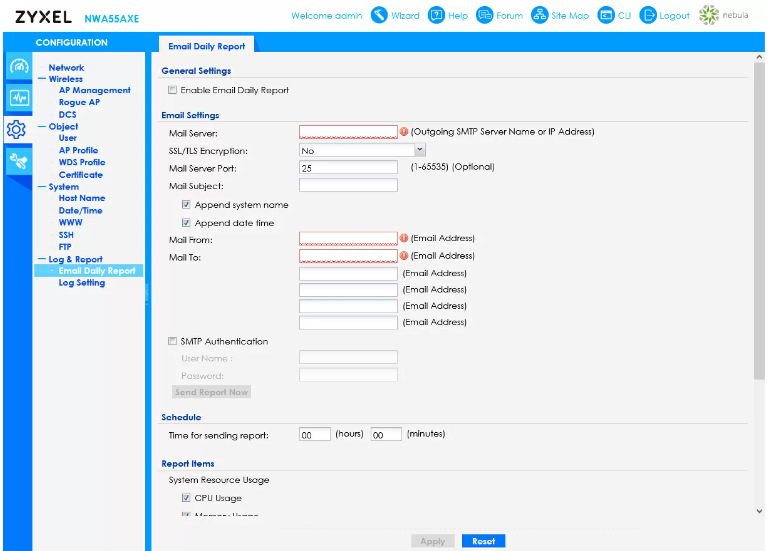Click the Mail Server input field
This screenshot has width=773, height=551.
348,132
